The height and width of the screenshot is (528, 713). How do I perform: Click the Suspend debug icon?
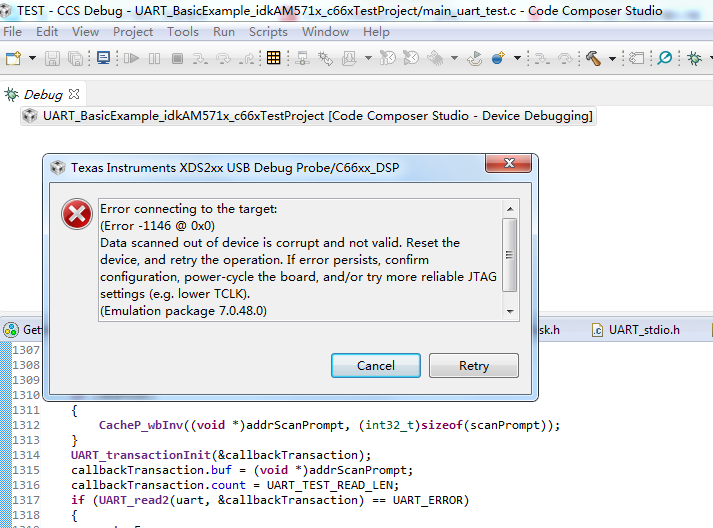point(155,58)
